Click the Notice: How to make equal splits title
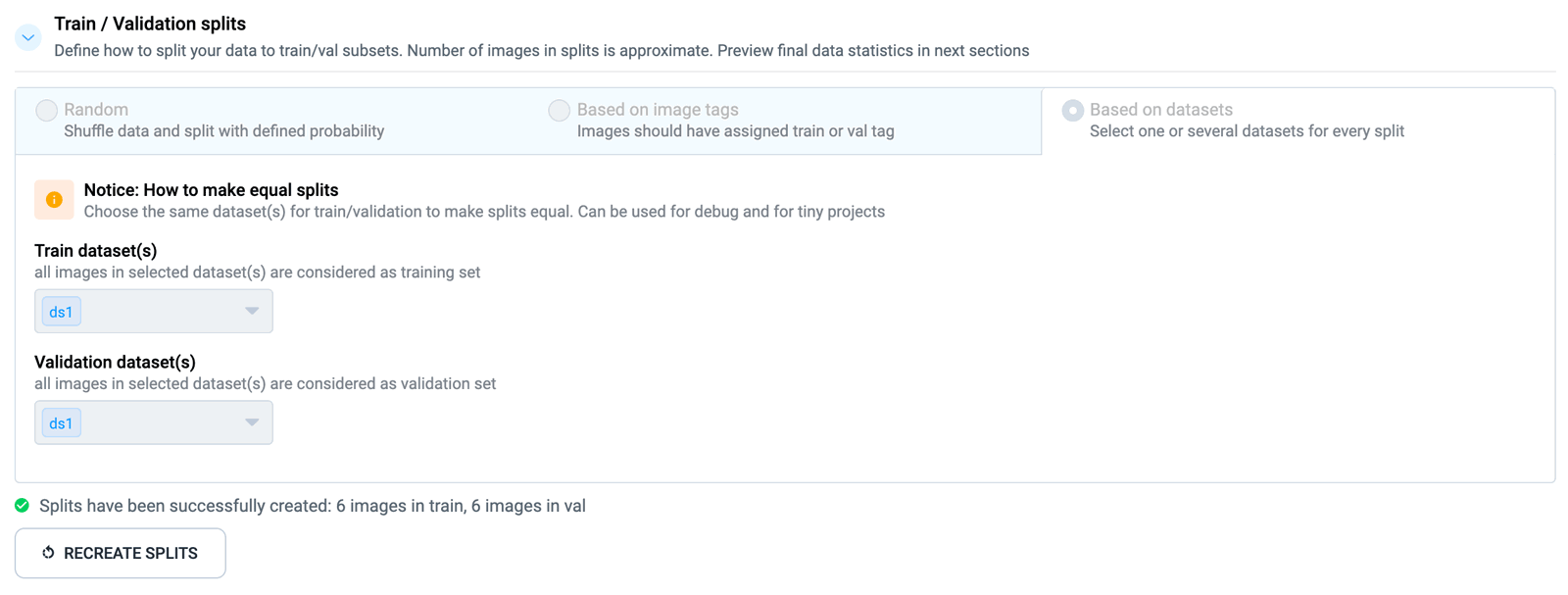Viewport: 1568px width, 595px height. pos(211,190)
